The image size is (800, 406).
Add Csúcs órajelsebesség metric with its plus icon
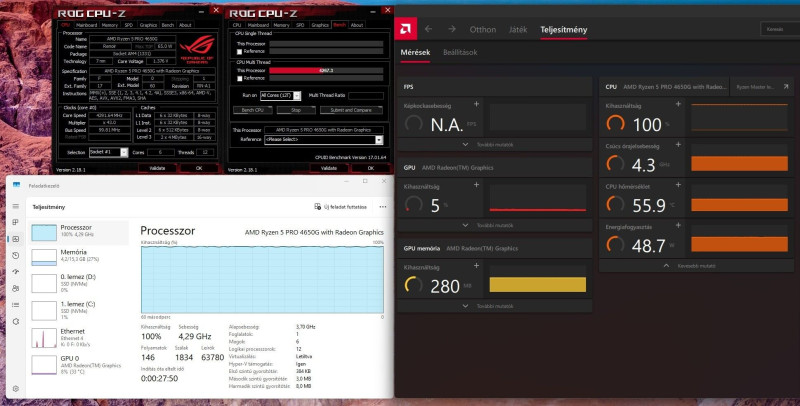point(678,144)
